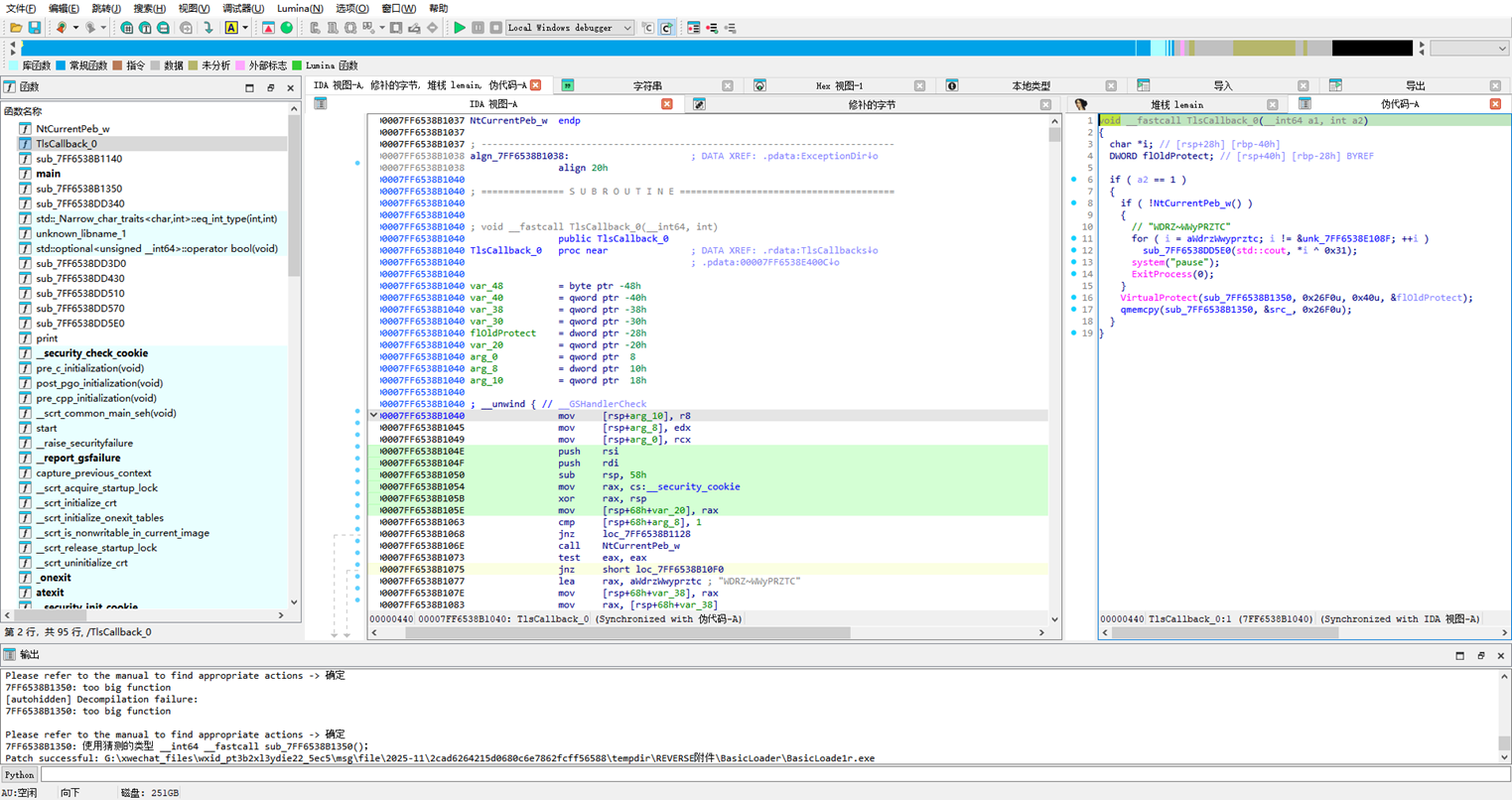1512x800 pixels.
Task: Toggle breakpoint dot on pseudocode line 6
Action: pyautogui.click(x=1074, y=180)
